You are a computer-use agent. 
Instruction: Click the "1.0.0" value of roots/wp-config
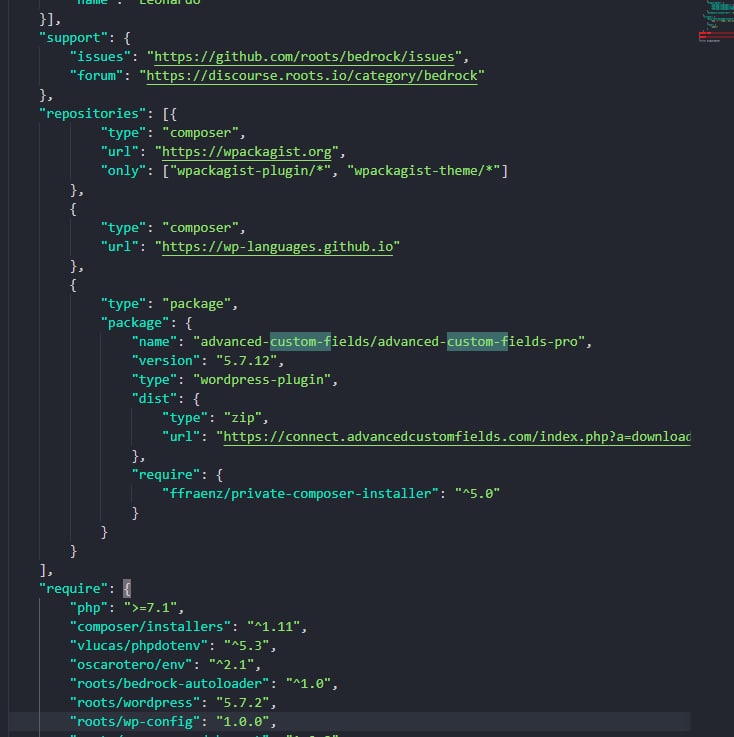coord(242,721)
